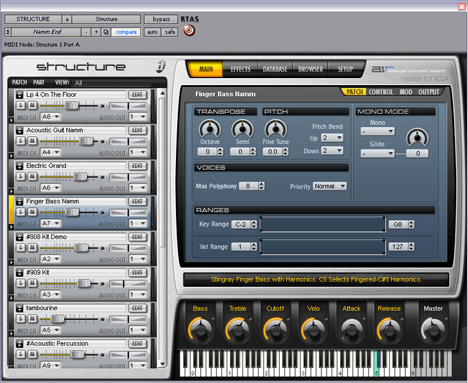Open the OUTPUT sub-tab
This screenshot has height=383, width=468.
[x=429, y=92]
